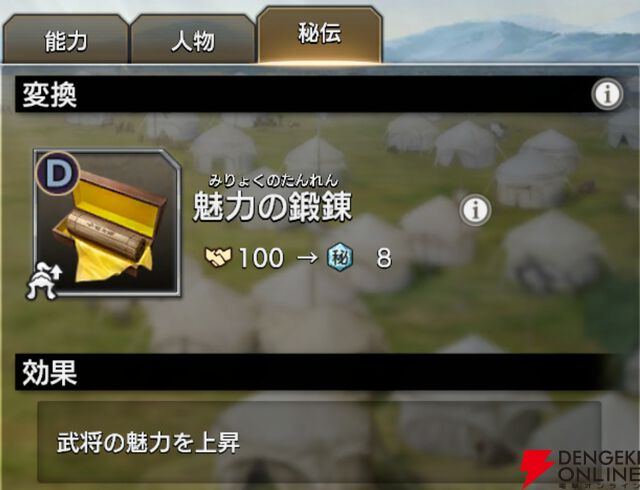The image size is (640, 490).
Task: Click the red Dengeki lightning logo
Action: tap(538, 469)
